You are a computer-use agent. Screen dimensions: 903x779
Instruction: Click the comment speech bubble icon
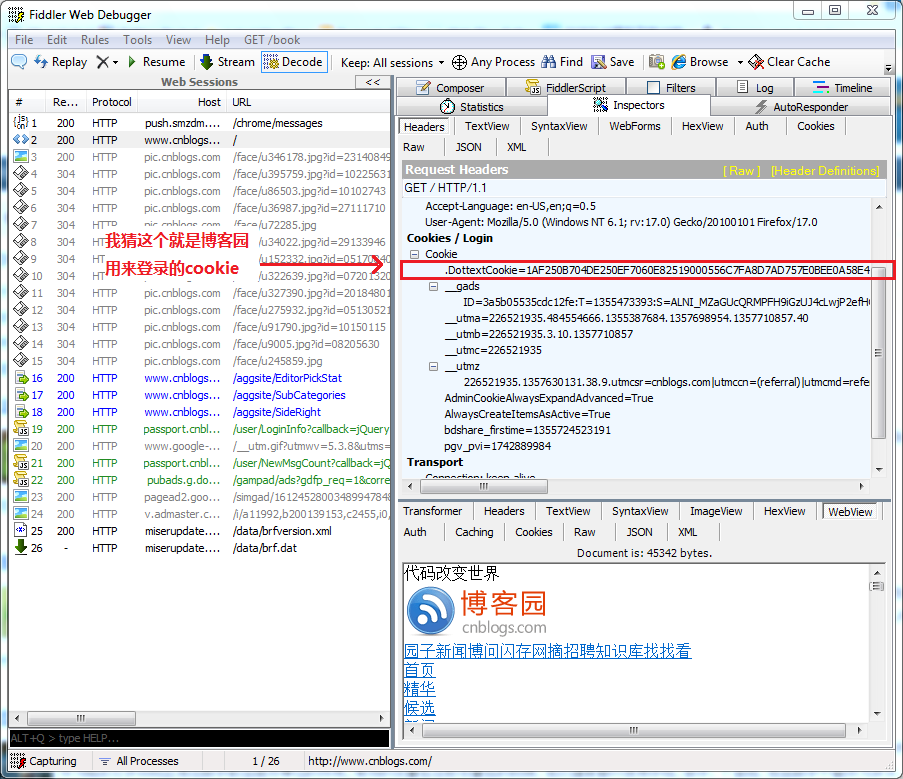(19, 62)
